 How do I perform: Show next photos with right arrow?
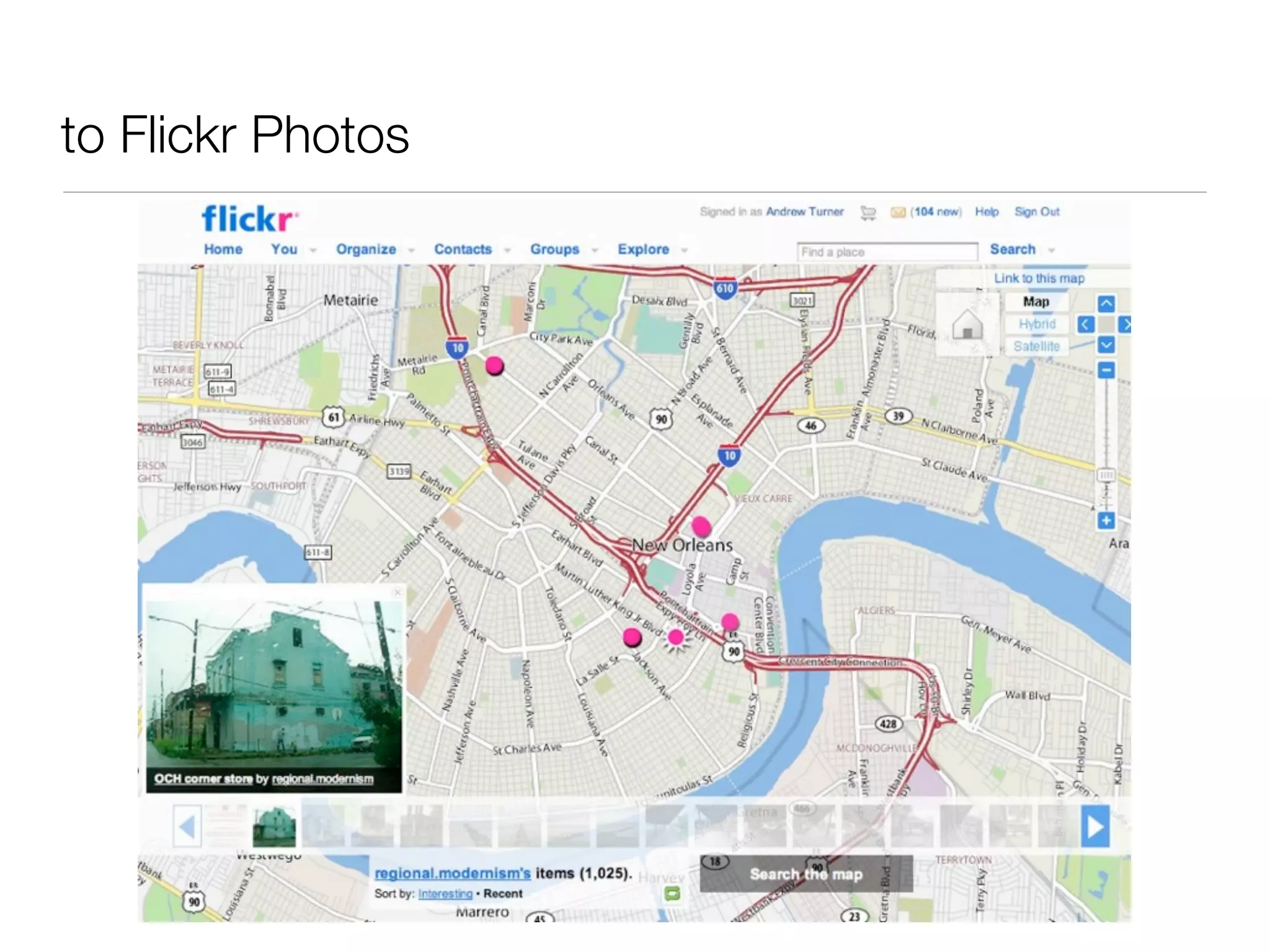1095,826
